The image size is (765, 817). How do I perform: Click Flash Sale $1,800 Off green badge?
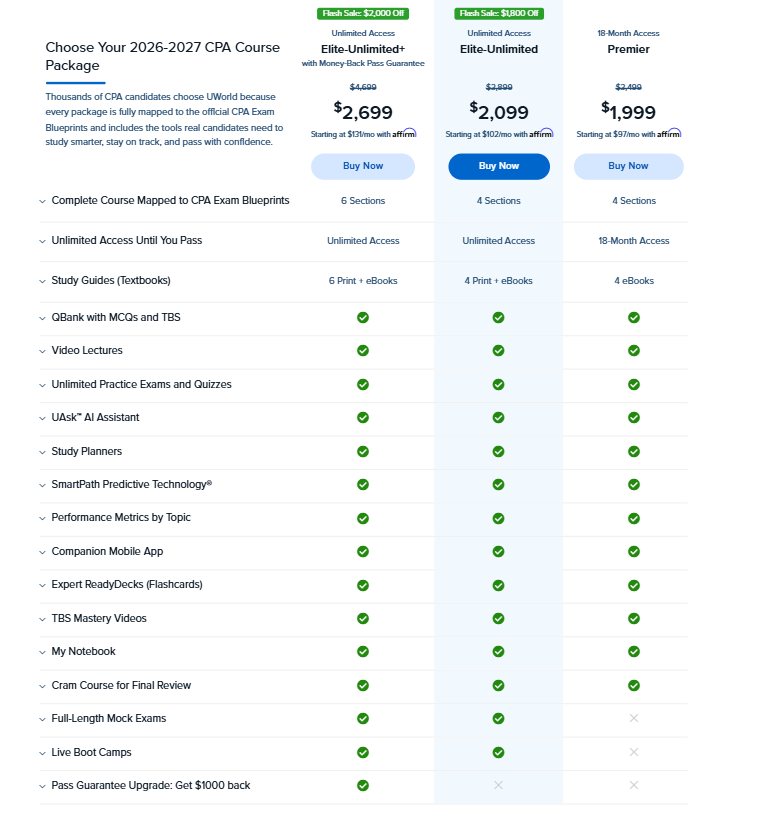pyautogui.click(x=499, y=14)
